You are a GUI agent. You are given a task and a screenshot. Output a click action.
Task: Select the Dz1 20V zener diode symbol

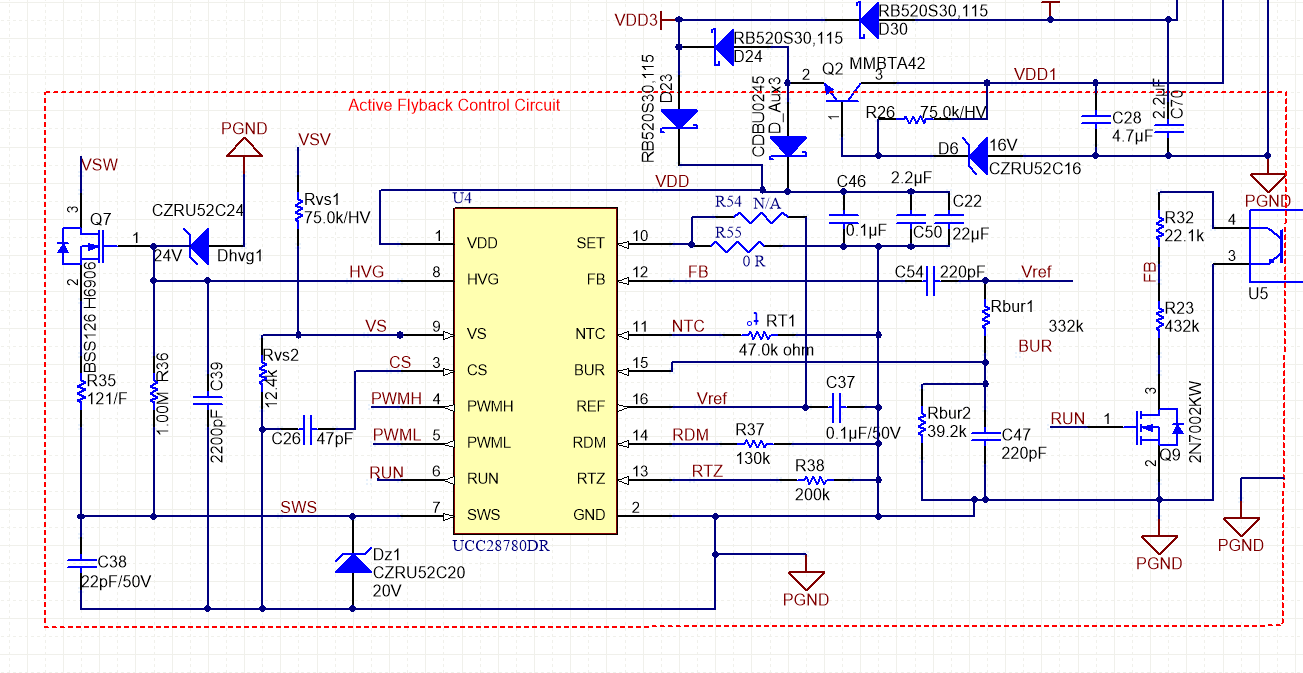pos(352,562)
